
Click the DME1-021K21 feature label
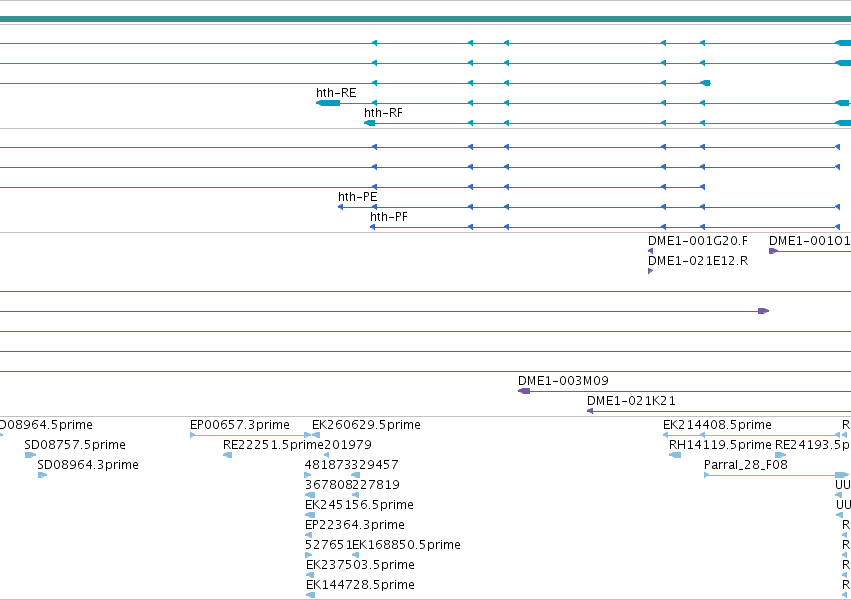click(x=631, y=401)
